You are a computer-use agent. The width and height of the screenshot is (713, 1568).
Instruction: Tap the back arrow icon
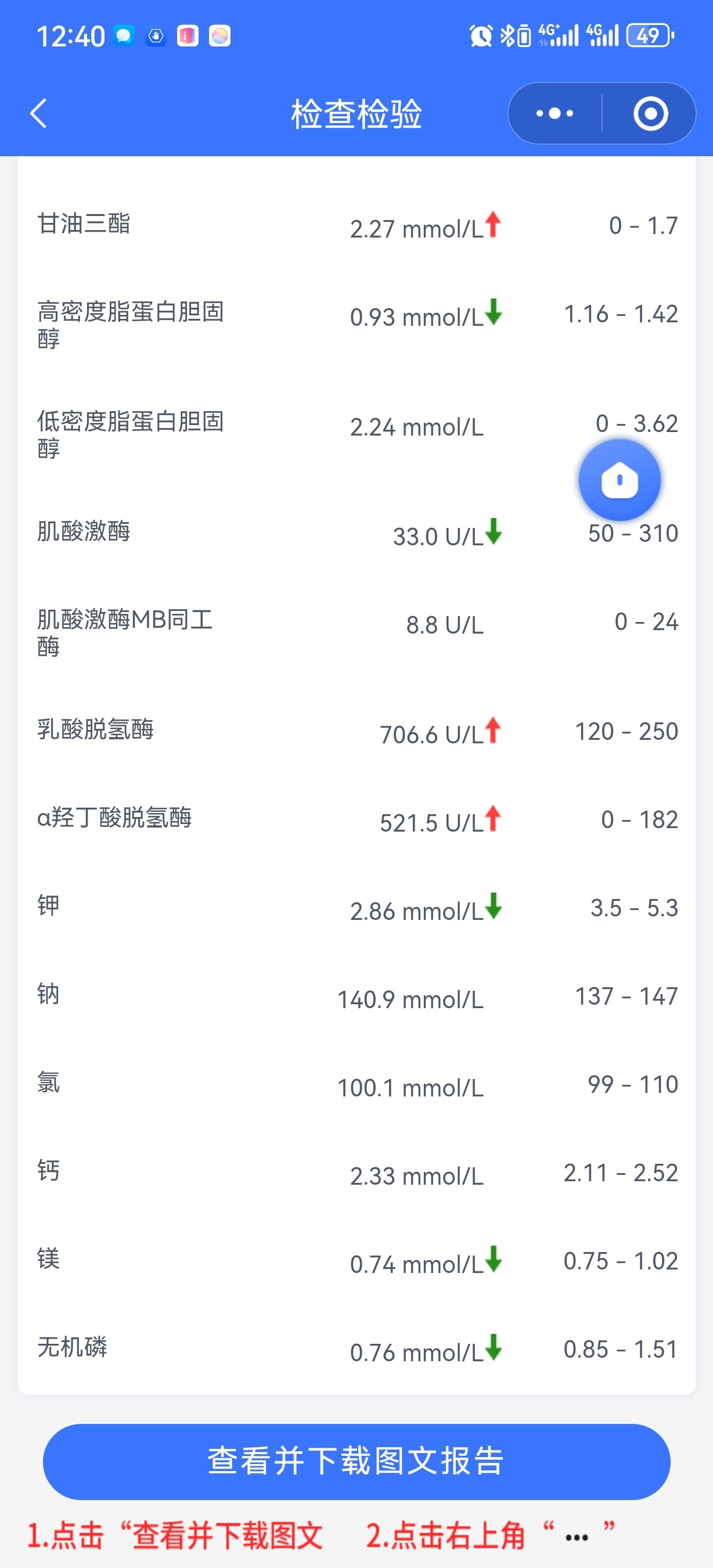38,113
